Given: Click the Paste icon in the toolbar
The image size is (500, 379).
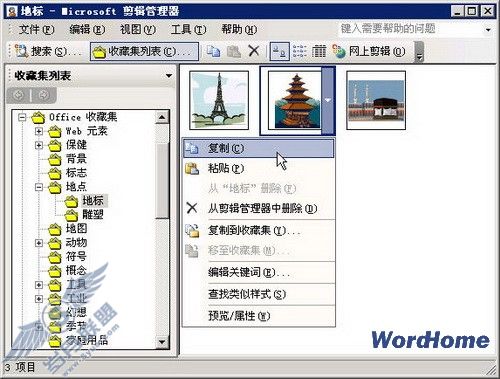Looking at the screenshot, I should [234, 51].
